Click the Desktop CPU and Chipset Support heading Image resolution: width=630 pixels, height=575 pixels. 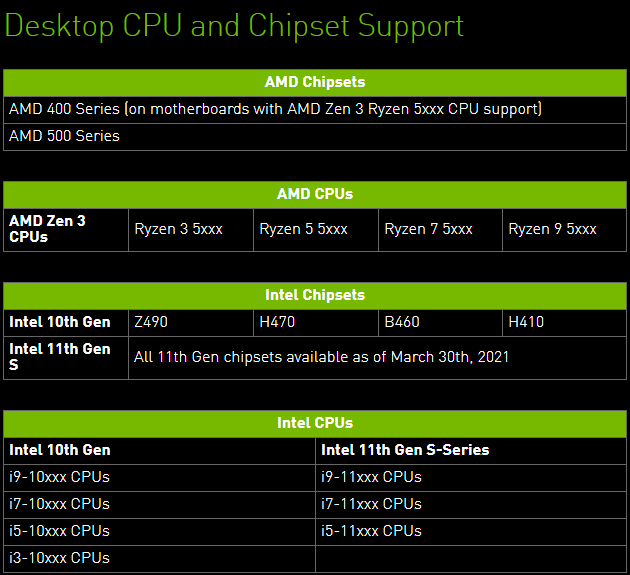coord(235,25)
